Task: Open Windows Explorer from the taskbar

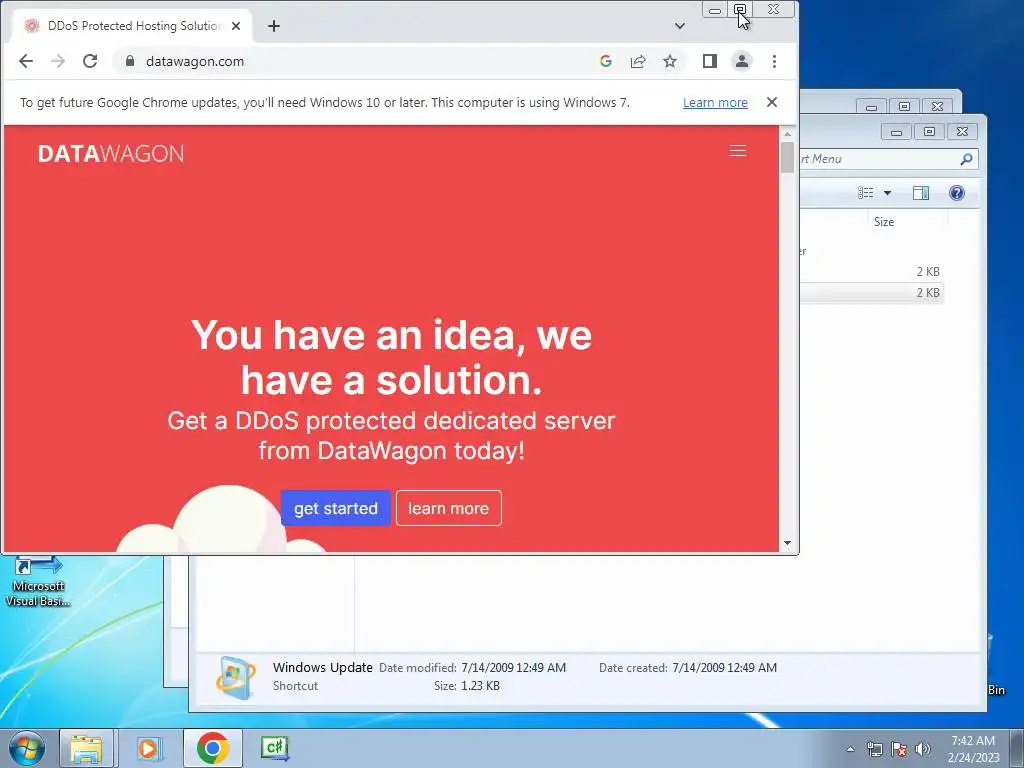Action: point(86,748)
